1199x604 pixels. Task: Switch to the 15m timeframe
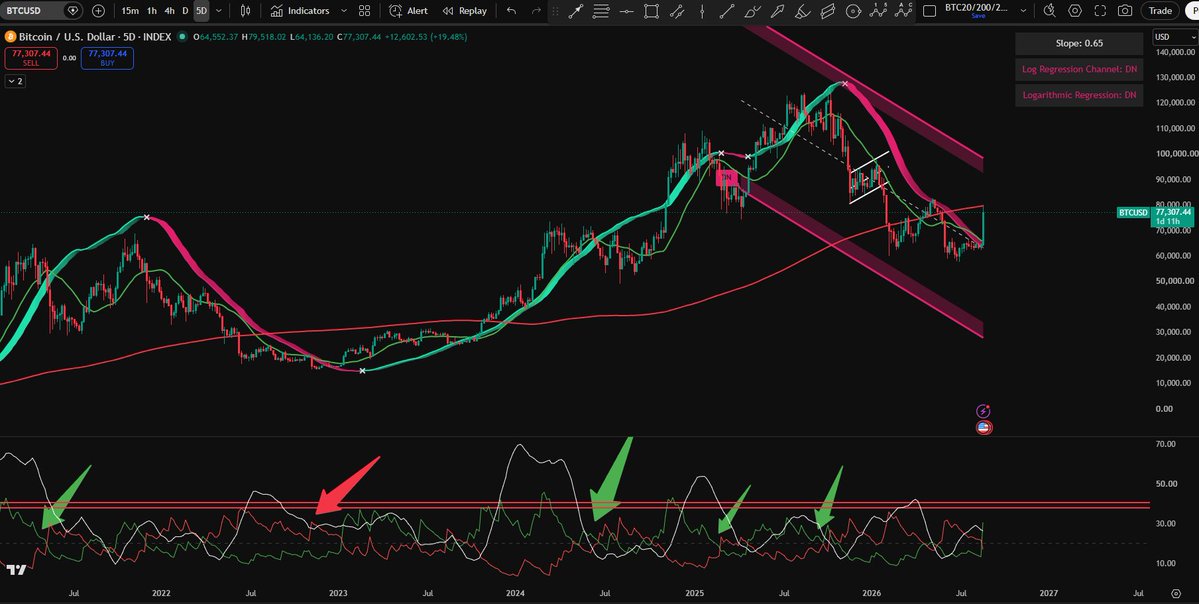click(x=130, y=11)
